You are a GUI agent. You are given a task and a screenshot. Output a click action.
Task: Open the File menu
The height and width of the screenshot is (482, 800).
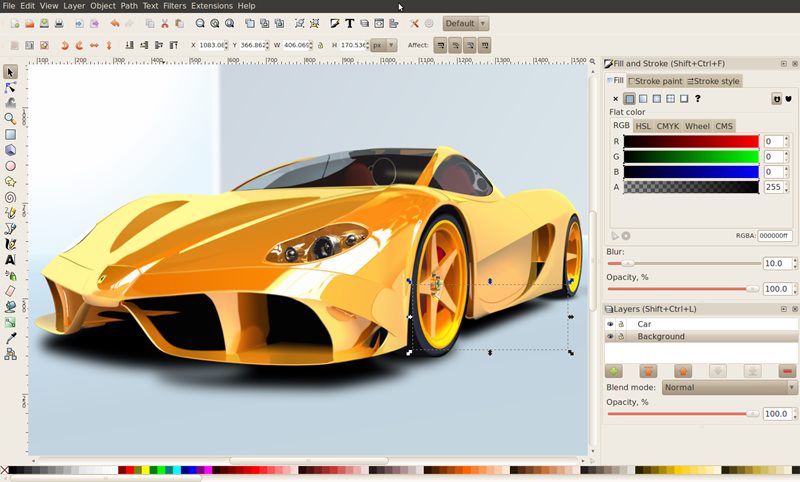(9, 6)
